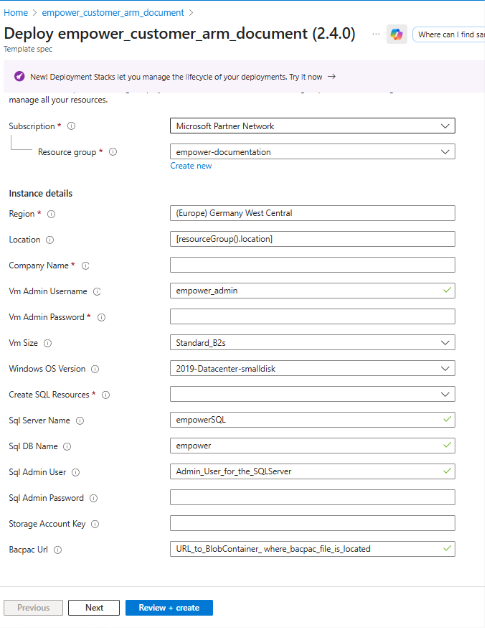Open the Windows OS Version dropdown
Image resolution: width=485 pixels, height=628 pixels.
(x=312, y=368)
